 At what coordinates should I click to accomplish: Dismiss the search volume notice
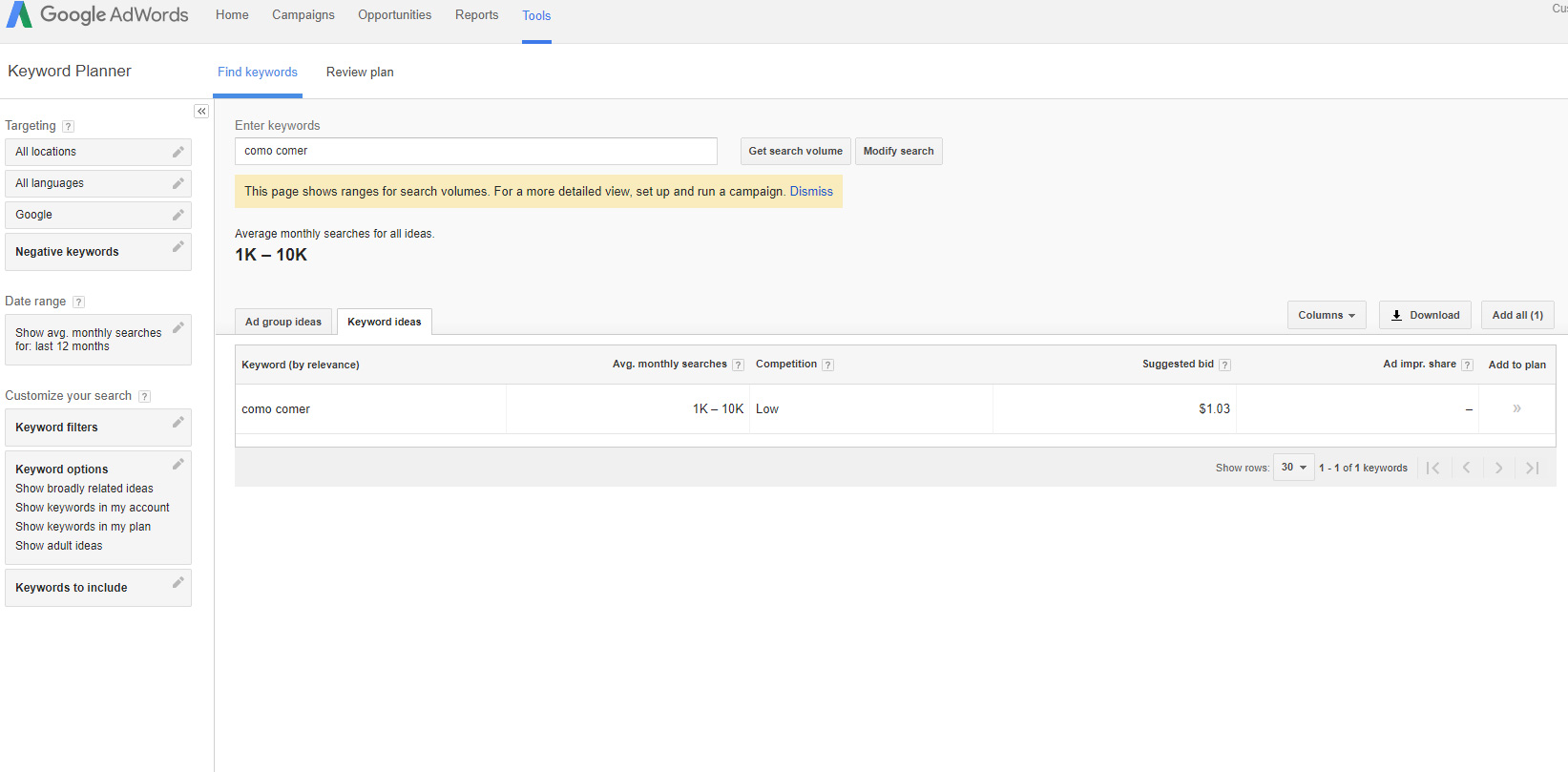pos(811,192)
